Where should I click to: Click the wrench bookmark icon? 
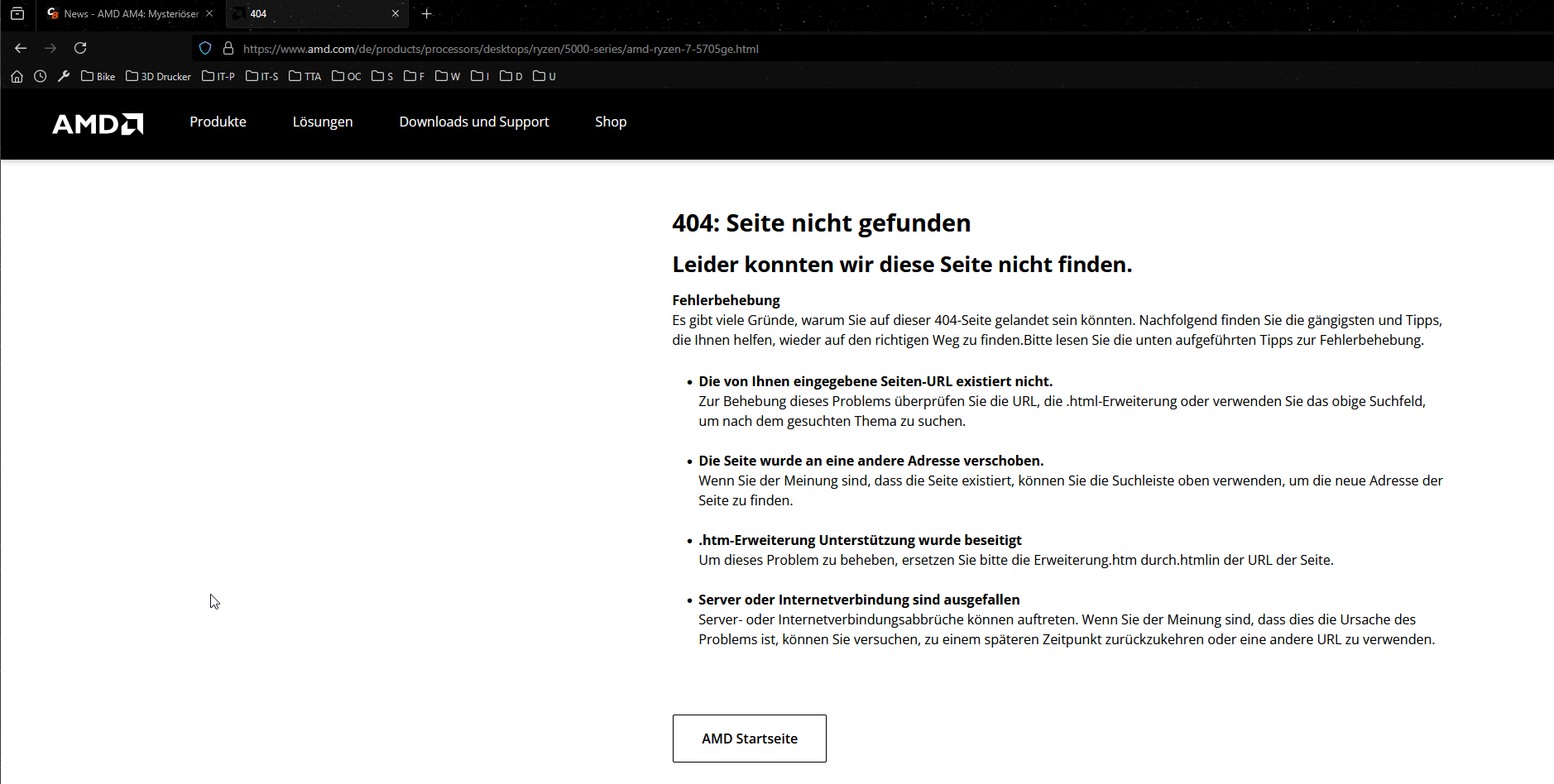pyautogui.click(x=64, y=76)
